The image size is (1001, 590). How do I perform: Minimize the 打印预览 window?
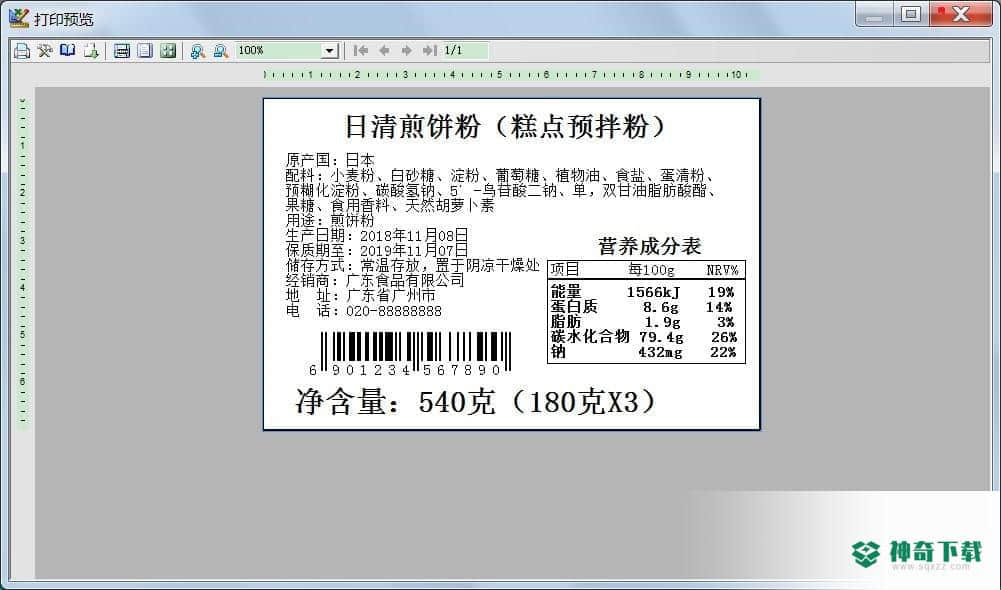pos(874,15)
